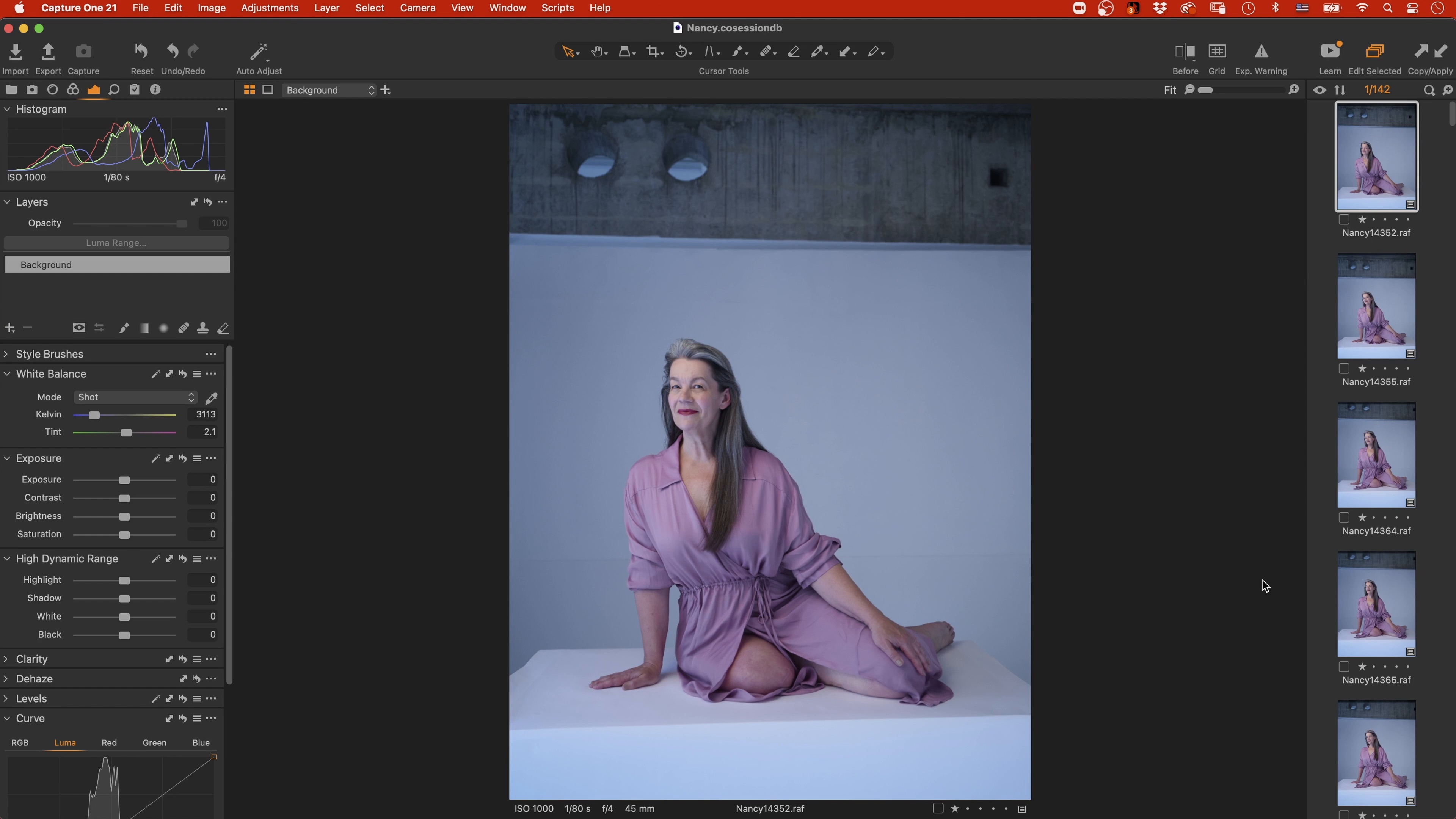1456x819 pixels.
Task: Check color tag box for Nancy14355.raf thumbnail
Action: coord(1344,369)
